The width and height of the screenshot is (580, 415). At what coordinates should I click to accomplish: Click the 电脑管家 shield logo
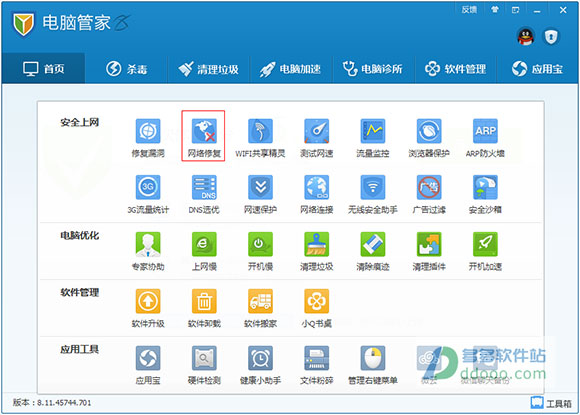tap(24, 24)
